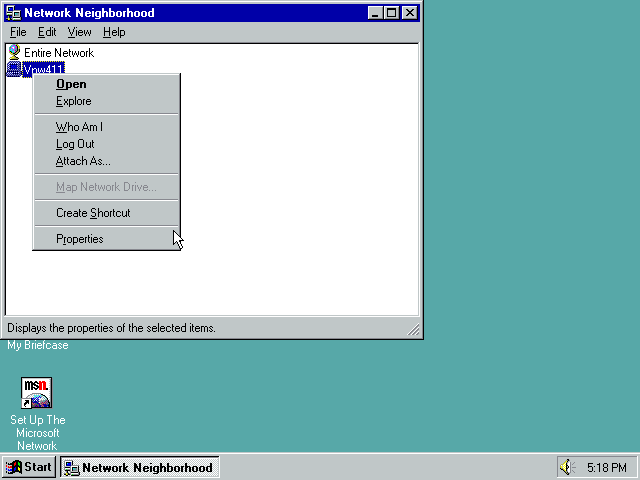
Task: Select Who Am I in context menu
Action: coord(107,127)
